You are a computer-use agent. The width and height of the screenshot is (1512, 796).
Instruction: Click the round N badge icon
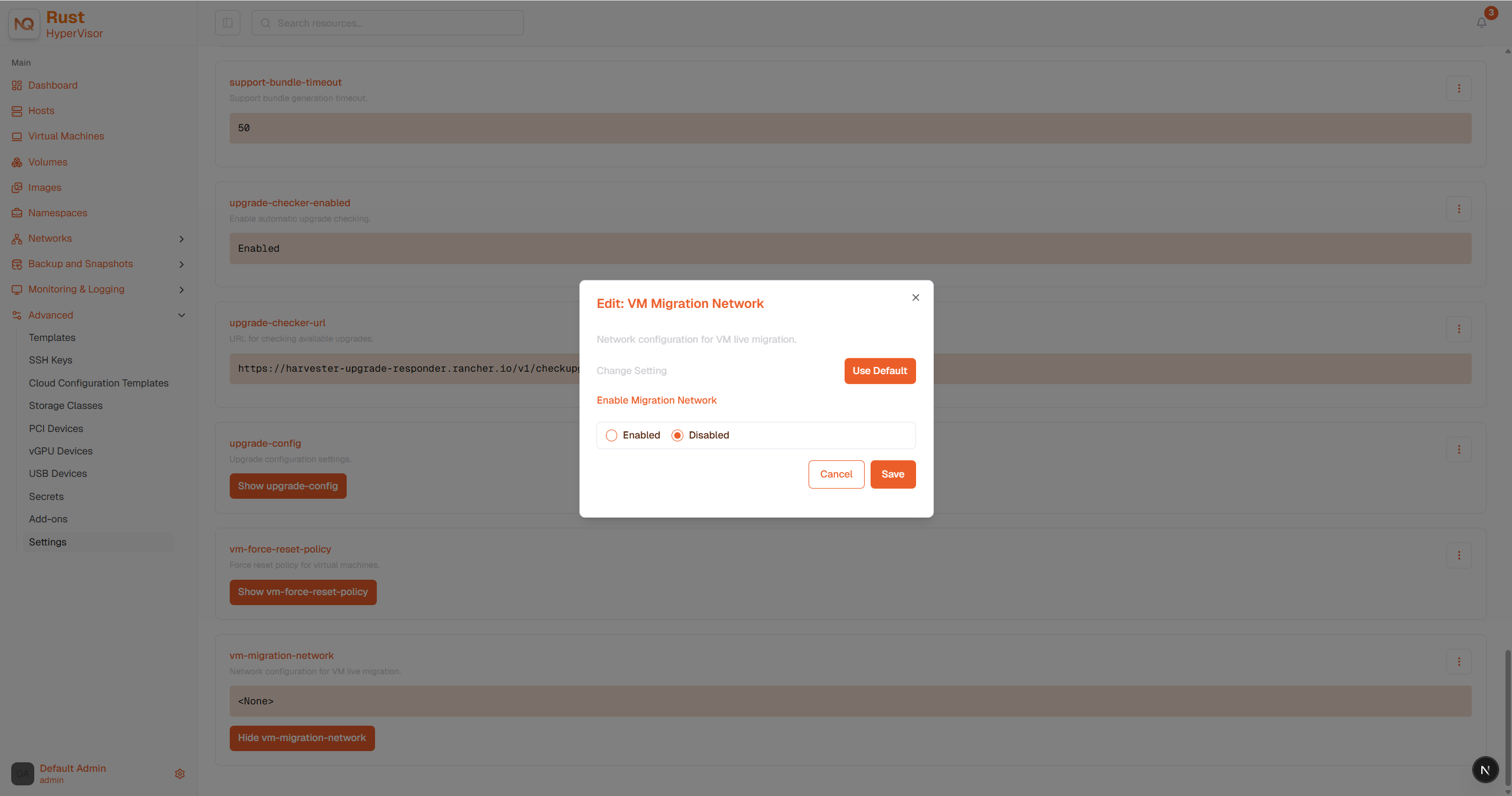1485,770
